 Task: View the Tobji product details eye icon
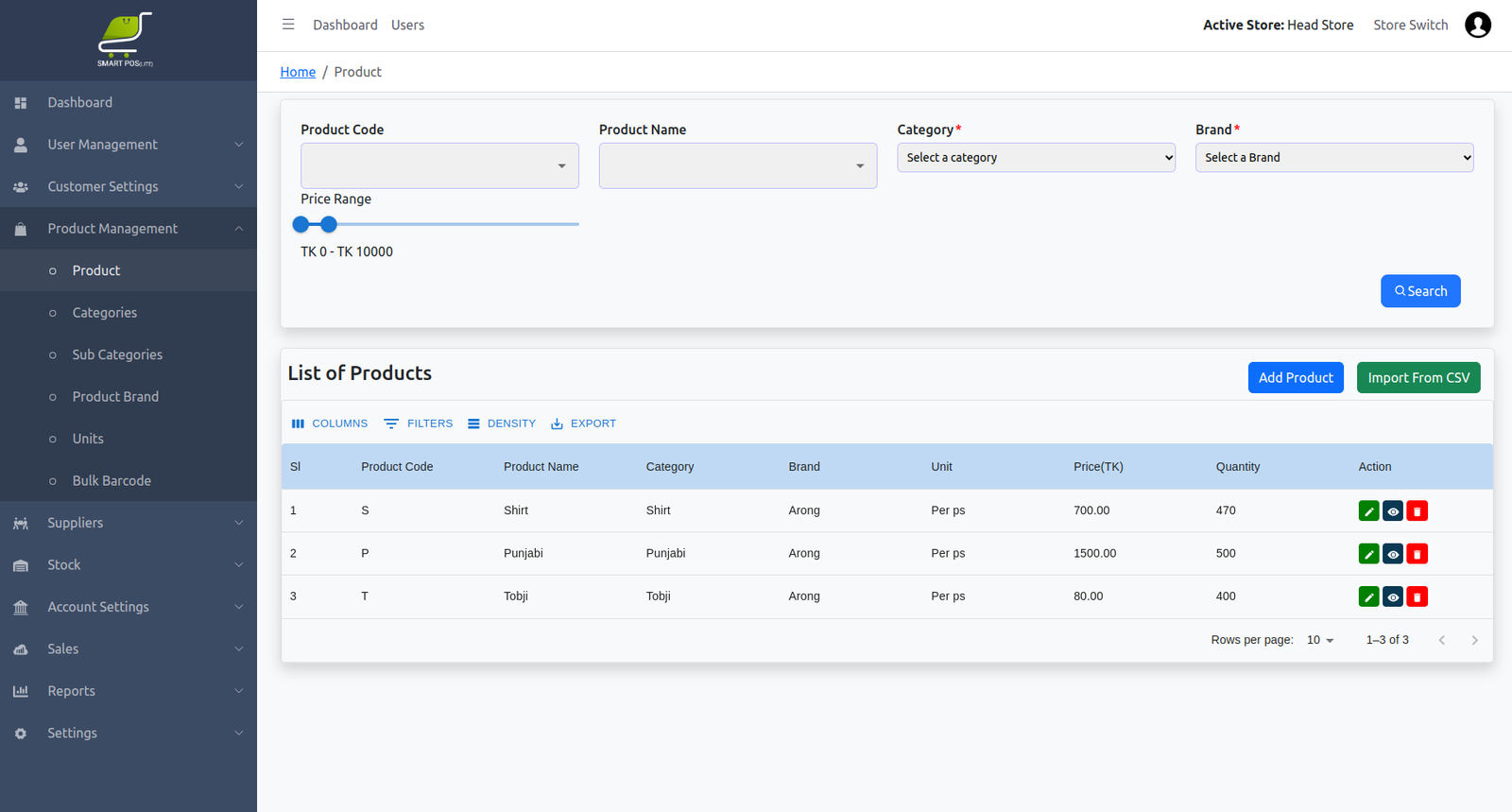[1393, 596]
